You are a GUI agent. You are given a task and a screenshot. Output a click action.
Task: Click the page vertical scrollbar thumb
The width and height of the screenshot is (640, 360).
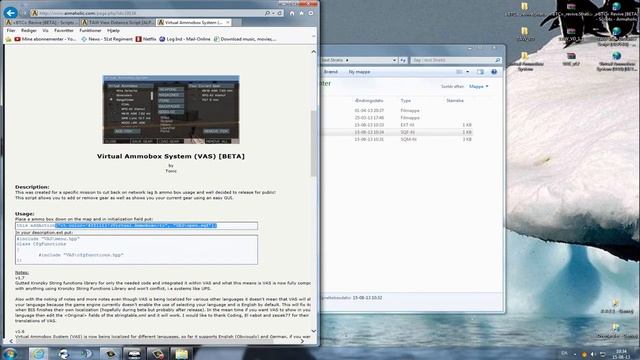pyautogui.click(x=313, y=143)
